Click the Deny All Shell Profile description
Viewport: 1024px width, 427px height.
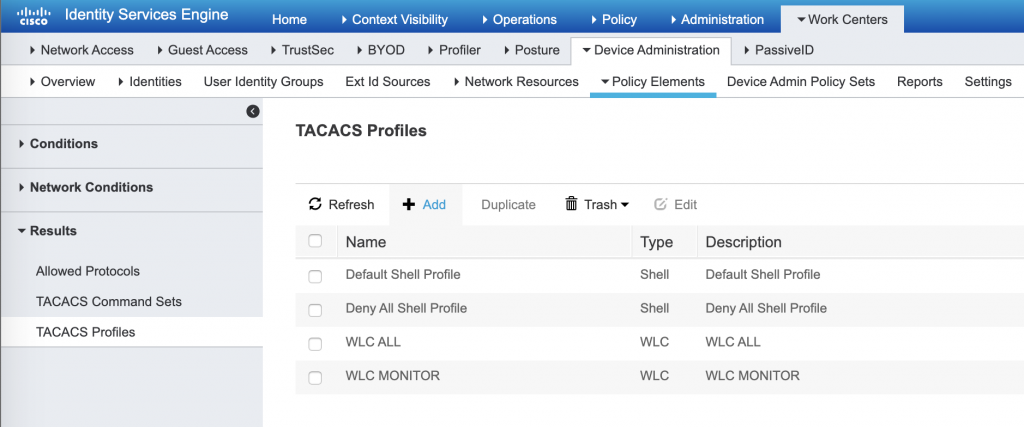[766, 308]
